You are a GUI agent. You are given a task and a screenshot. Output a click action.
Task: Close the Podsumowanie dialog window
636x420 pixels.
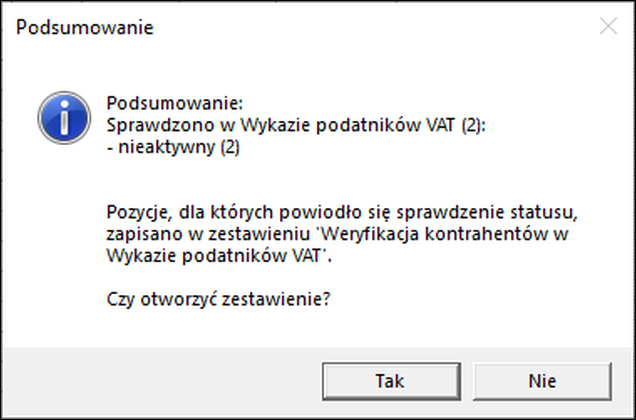click(608, 27)
